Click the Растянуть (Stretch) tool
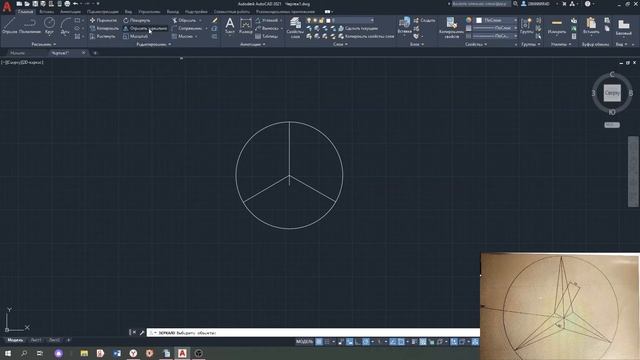This screenshot has width=640, height=360. [102, 36]
